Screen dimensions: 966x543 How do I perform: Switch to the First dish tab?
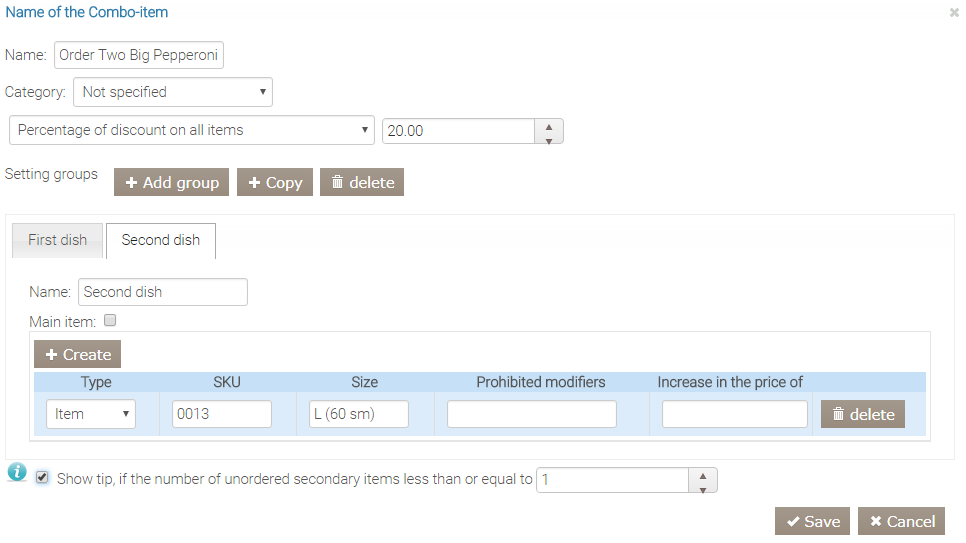[58, 240]
